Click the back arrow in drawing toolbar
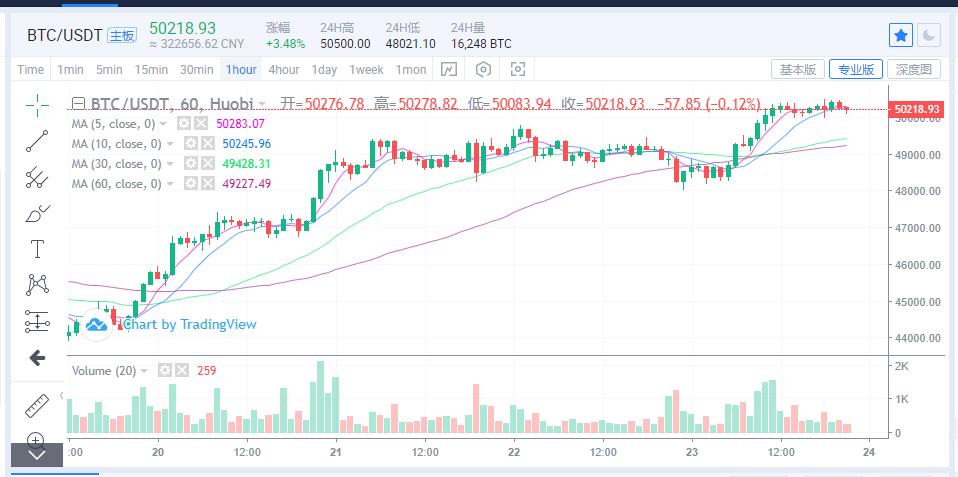Image resolution: width=958 pixels, height=477 pixels. [x=37, y=358]
